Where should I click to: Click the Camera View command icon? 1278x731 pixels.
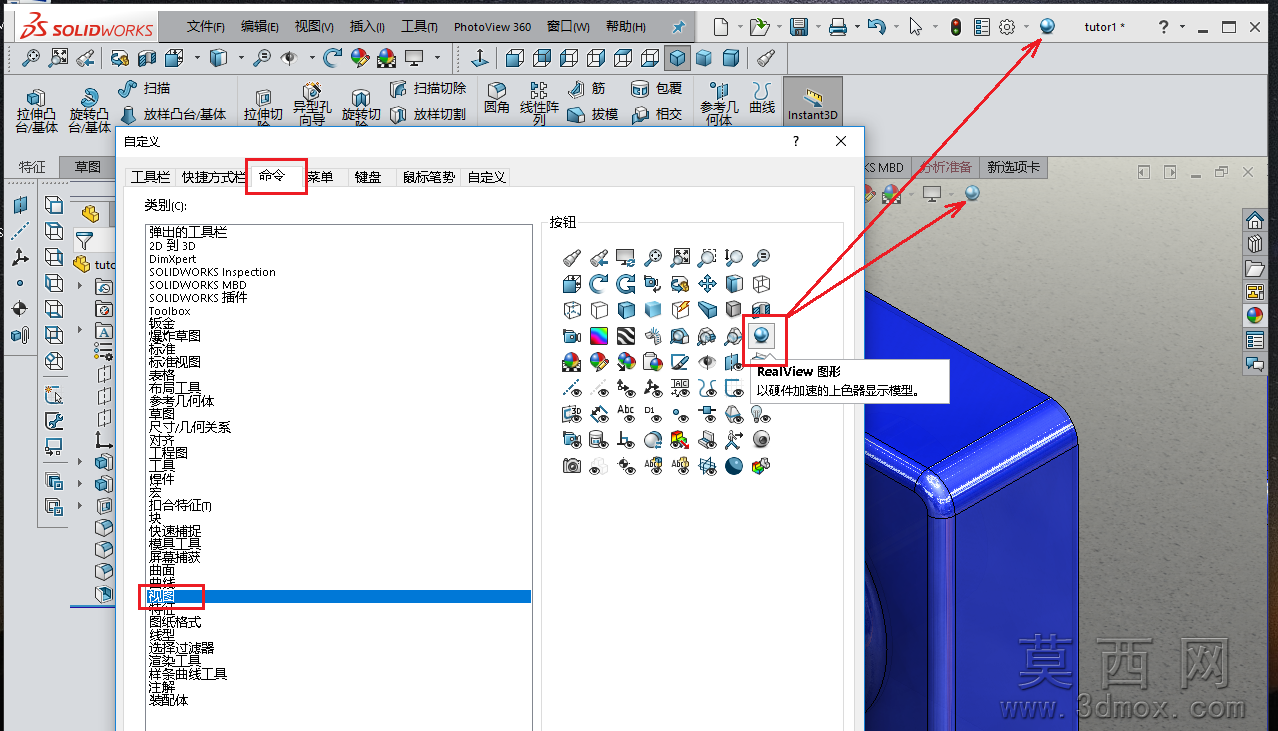[x=572, y=336]
